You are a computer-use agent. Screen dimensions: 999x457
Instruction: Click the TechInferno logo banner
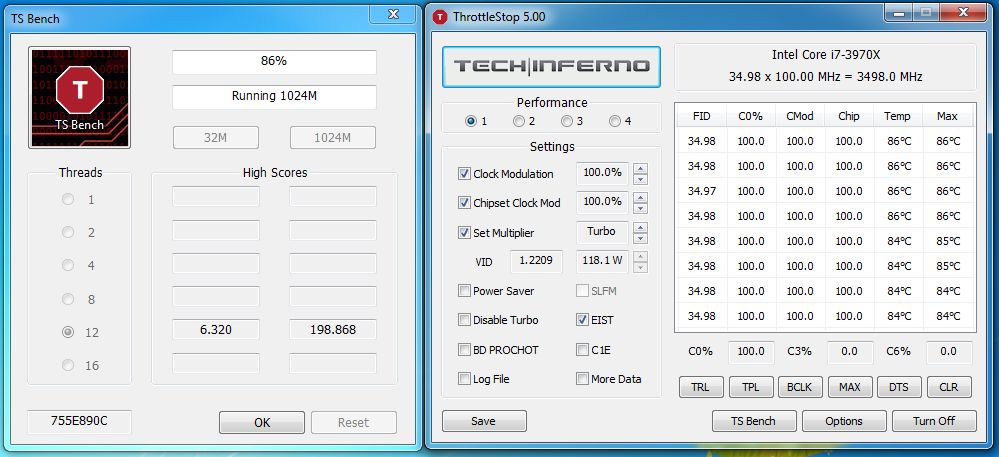click(x=551, y=66)
